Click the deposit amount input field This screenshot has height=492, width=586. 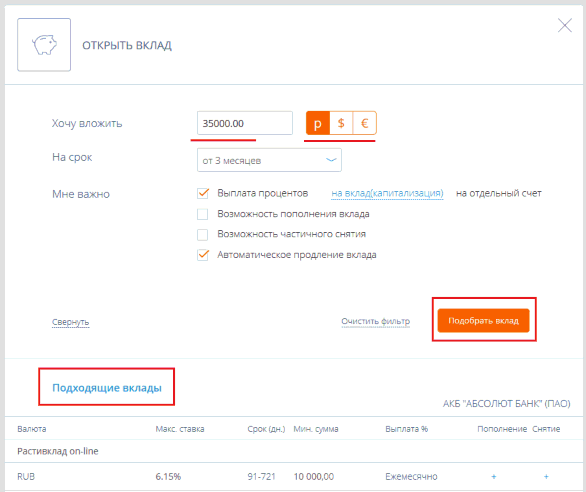pos(245,123)
